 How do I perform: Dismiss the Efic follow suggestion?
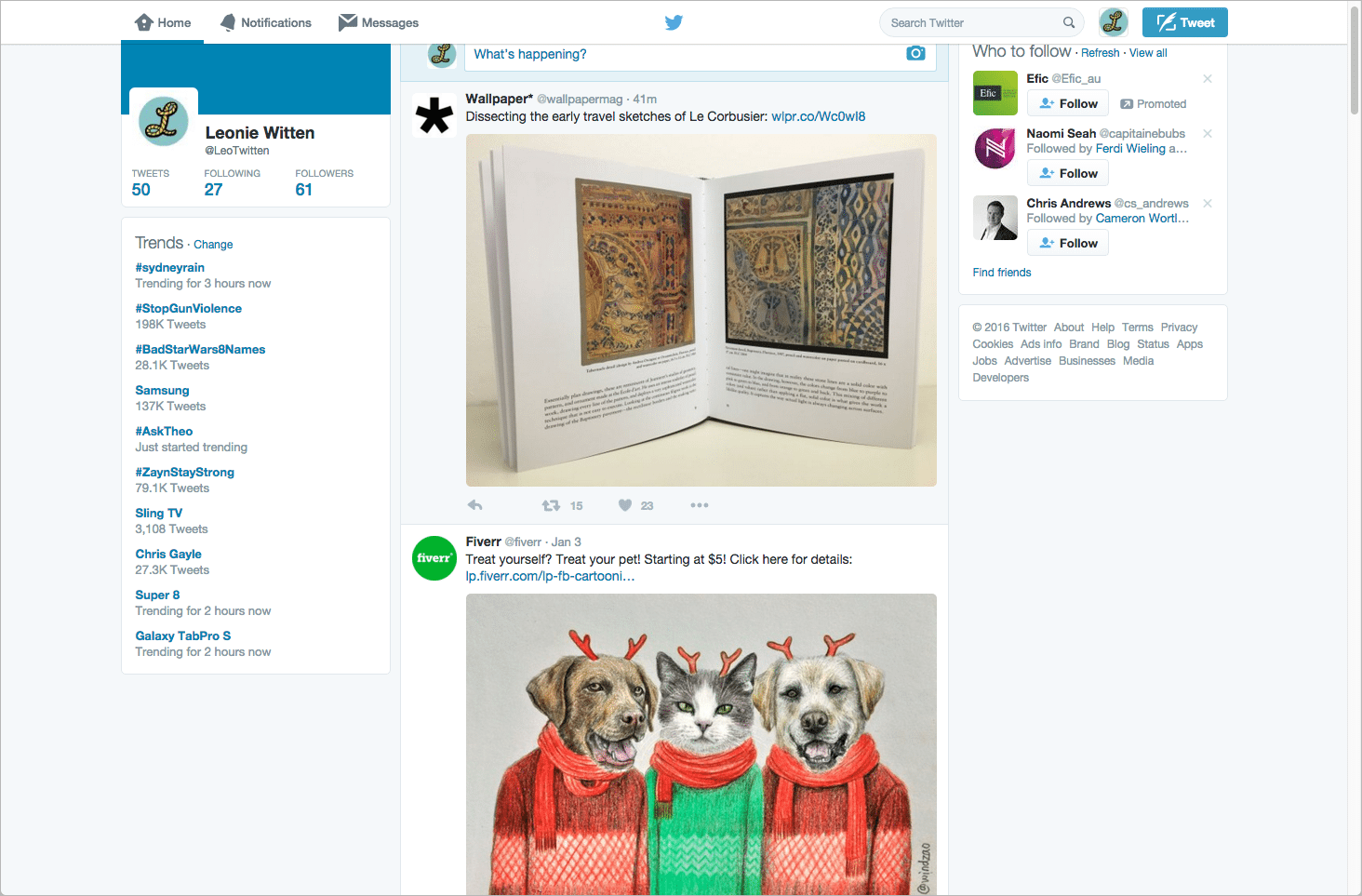1208,79
